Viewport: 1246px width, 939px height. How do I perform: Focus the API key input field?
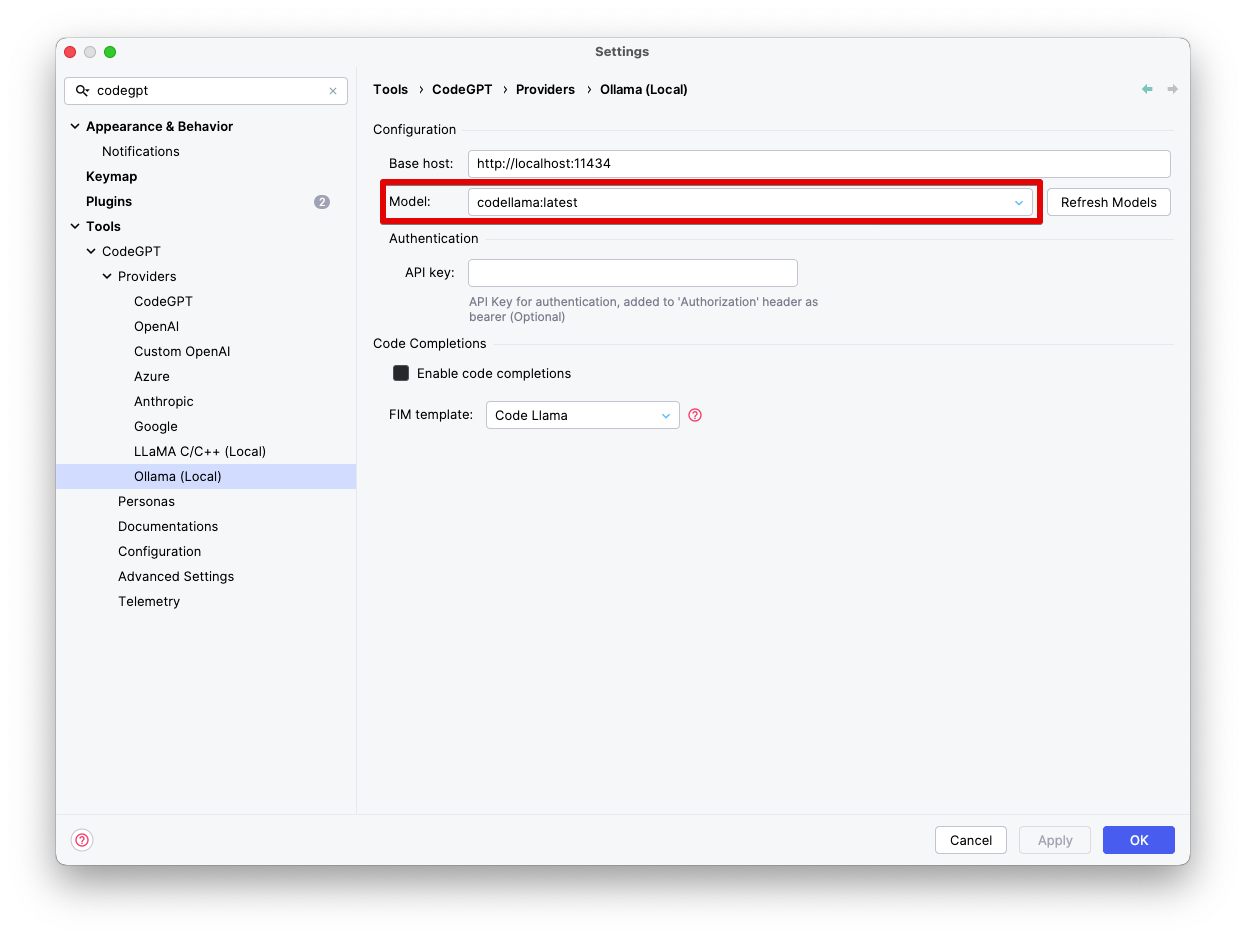tap(633, 273)
